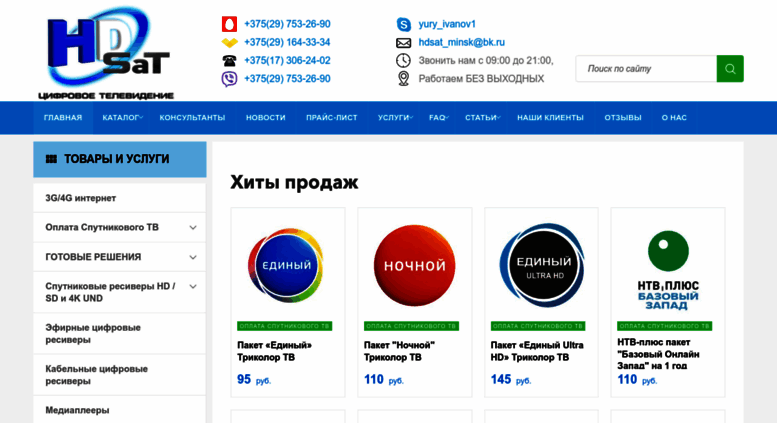Click price 95 руб.
This screenshot has height=423, width=777.
(254, 380)
